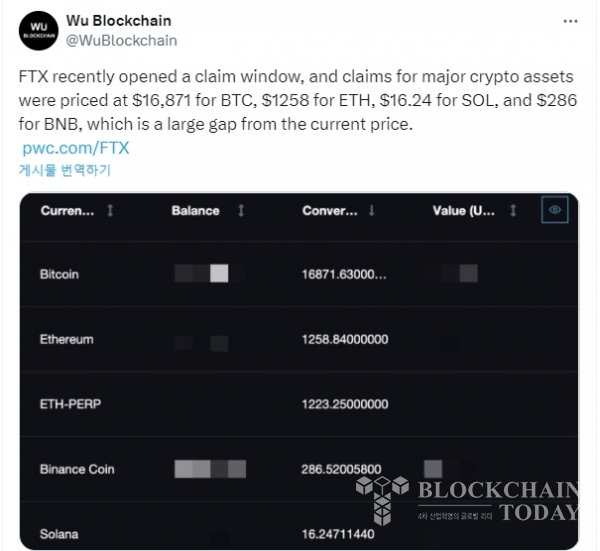Select the Ethereum row
The height and width of the screenshot is (551, 600).
click(299, 339)
